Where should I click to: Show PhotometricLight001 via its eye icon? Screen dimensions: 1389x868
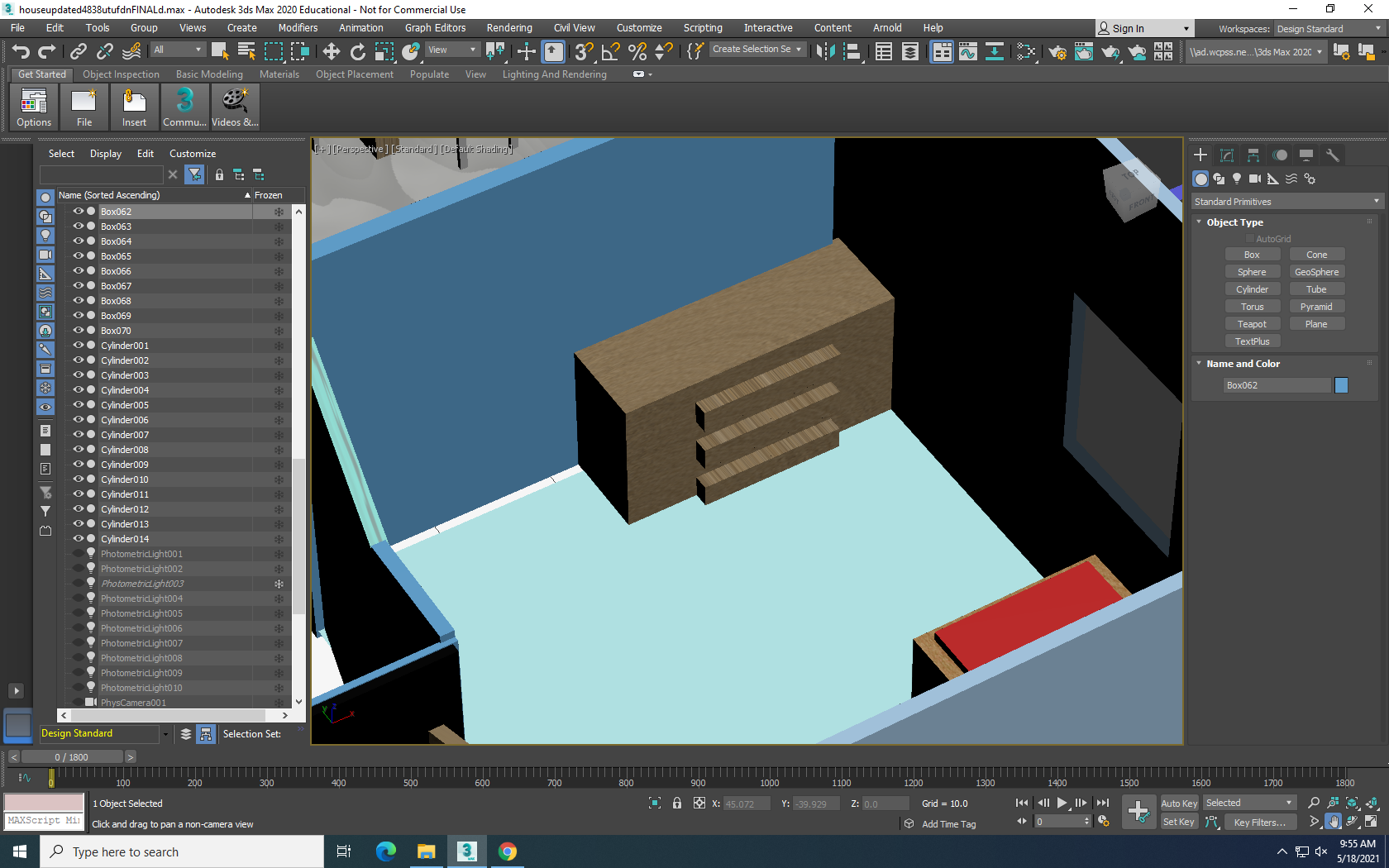point(79,553)
